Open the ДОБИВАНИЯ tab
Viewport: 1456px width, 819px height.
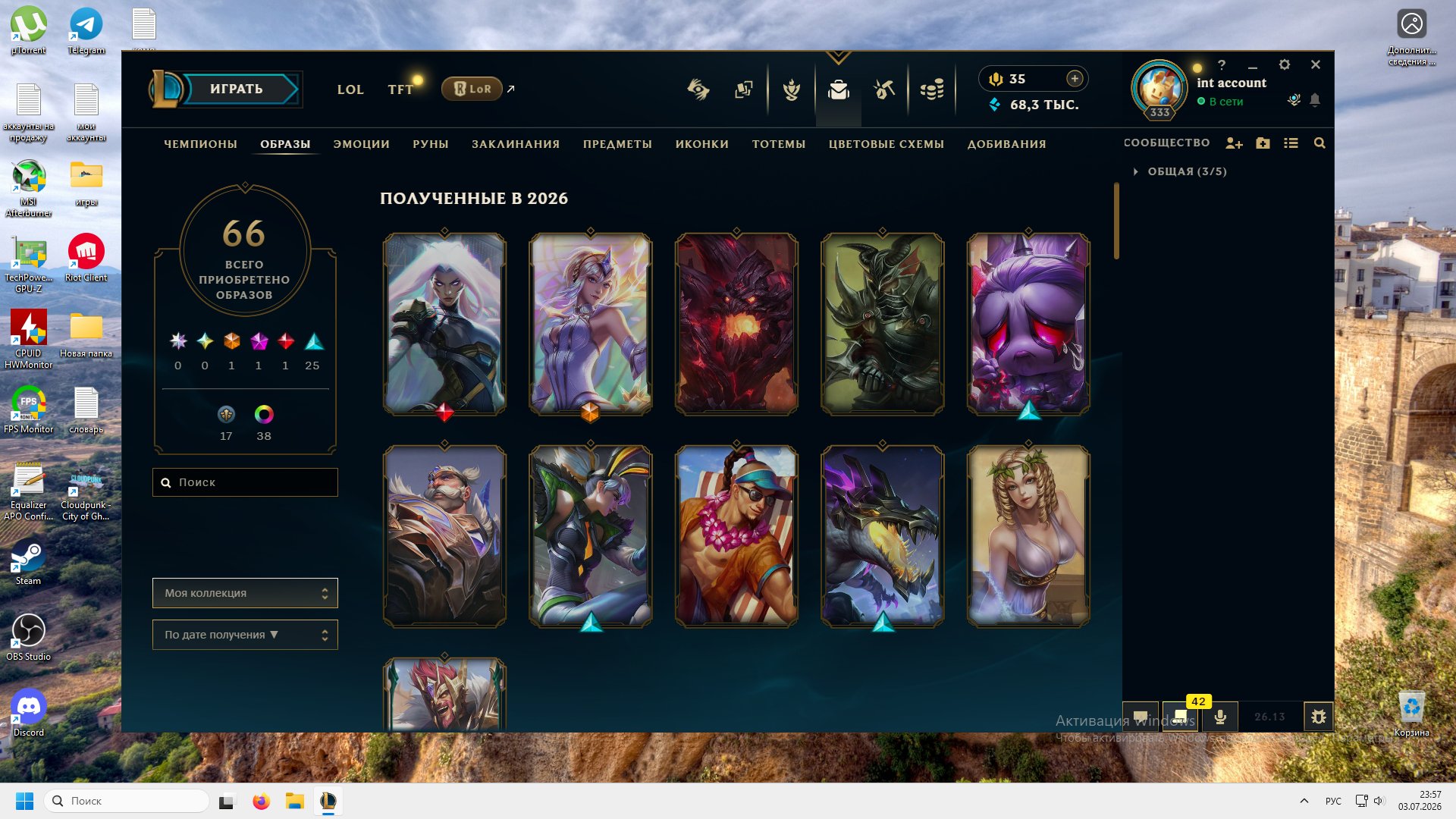point(1006,144)
